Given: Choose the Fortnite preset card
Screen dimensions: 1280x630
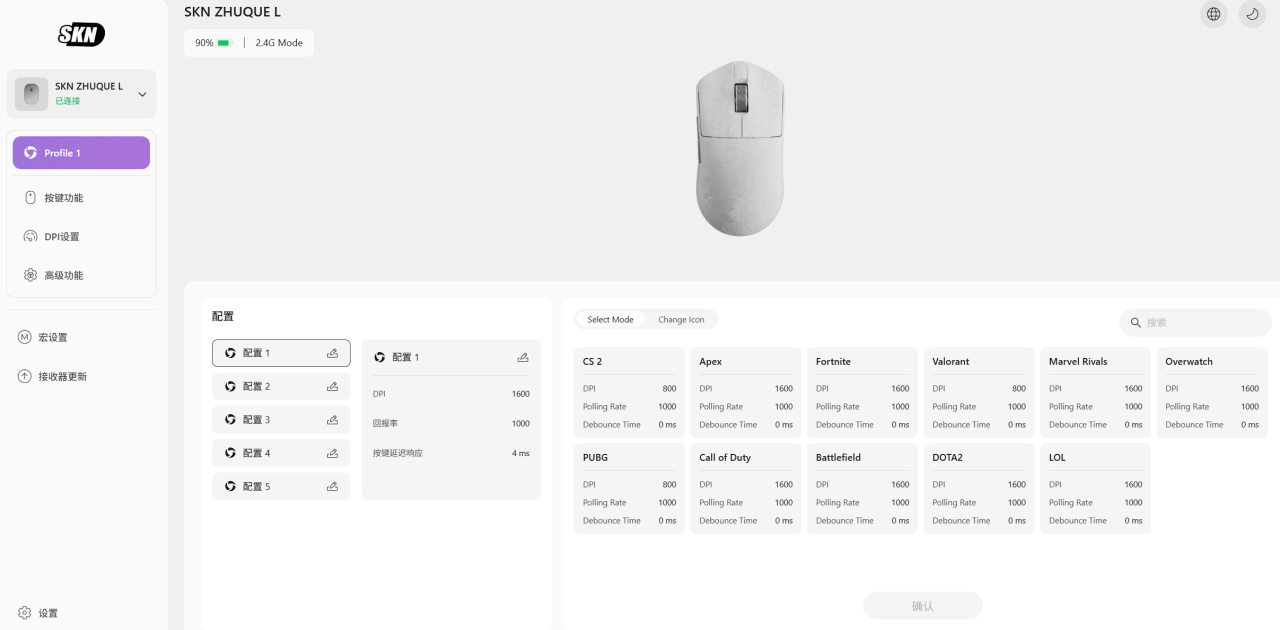Looking at the screenshot, I should pos(863,392).
